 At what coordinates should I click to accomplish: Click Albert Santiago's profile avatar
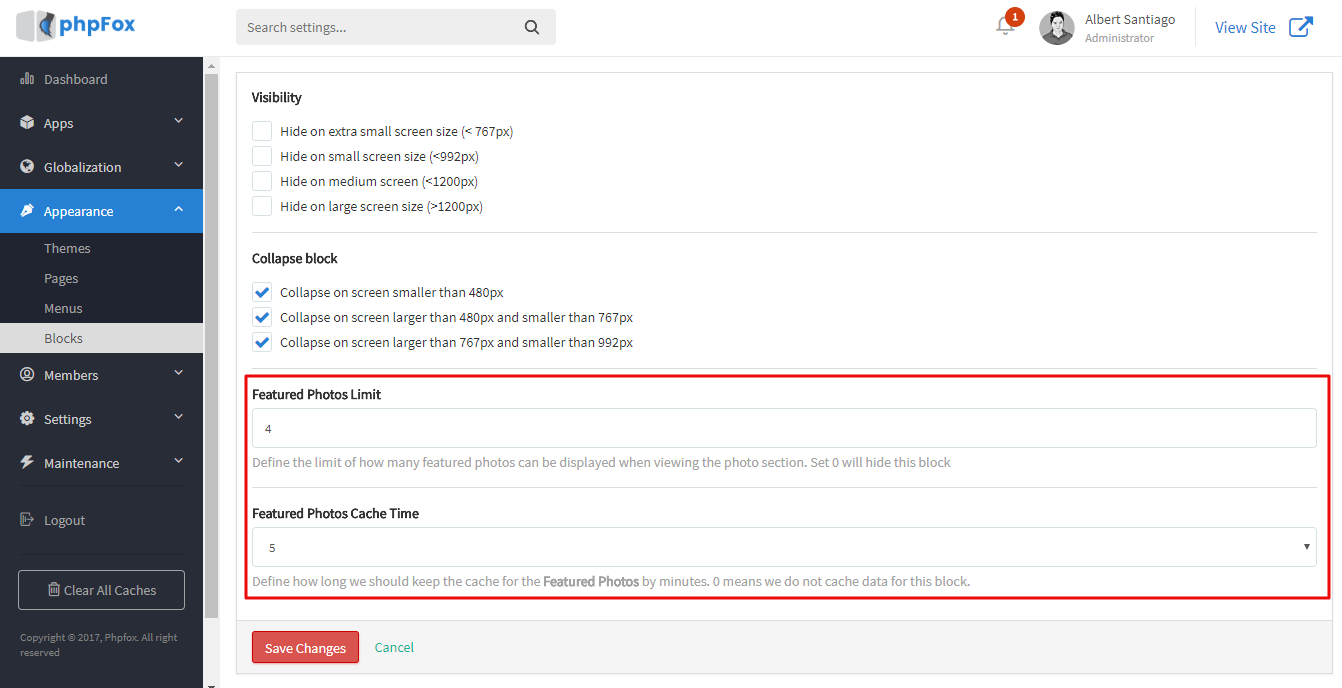click(1057, 28)
